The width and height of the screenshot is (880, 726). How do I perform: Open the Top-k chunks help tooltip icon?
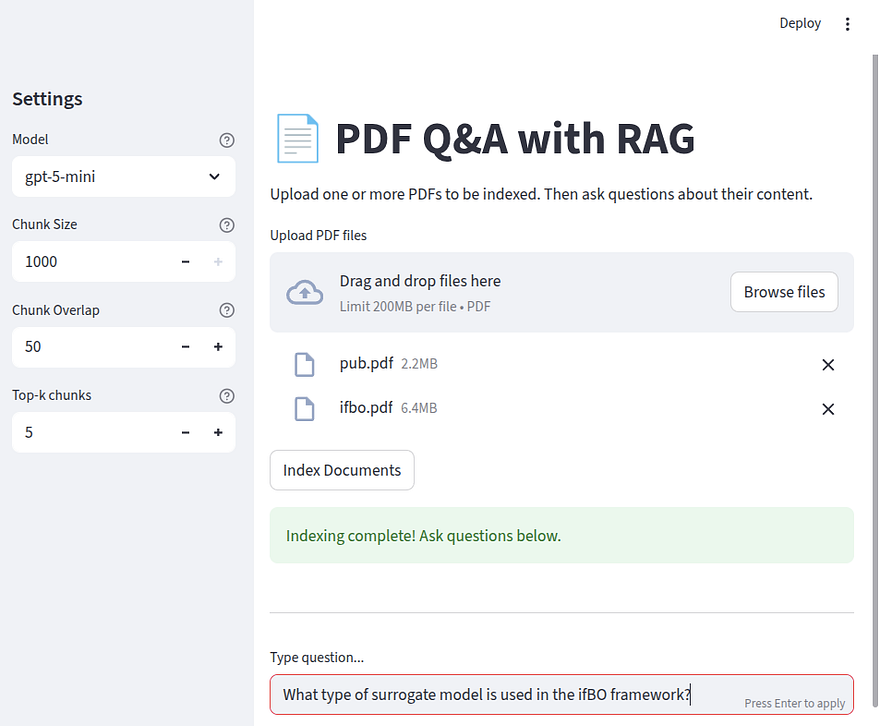[x=227, y=395]
